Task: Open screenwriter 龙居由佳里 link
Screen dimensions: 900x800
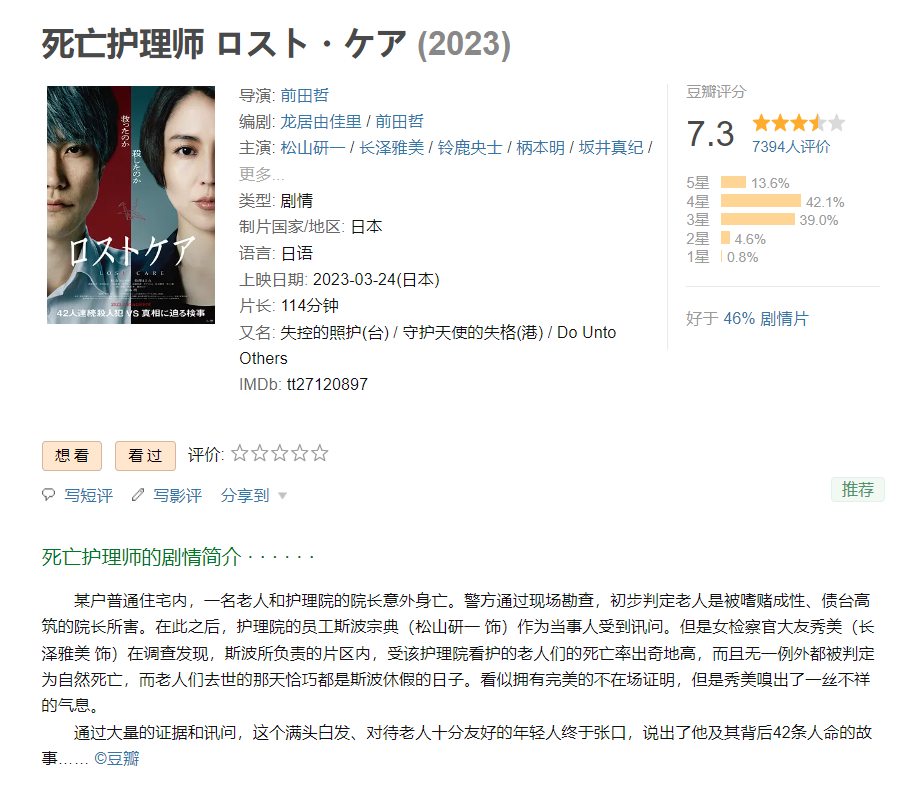Action: (x=321, y=122)
